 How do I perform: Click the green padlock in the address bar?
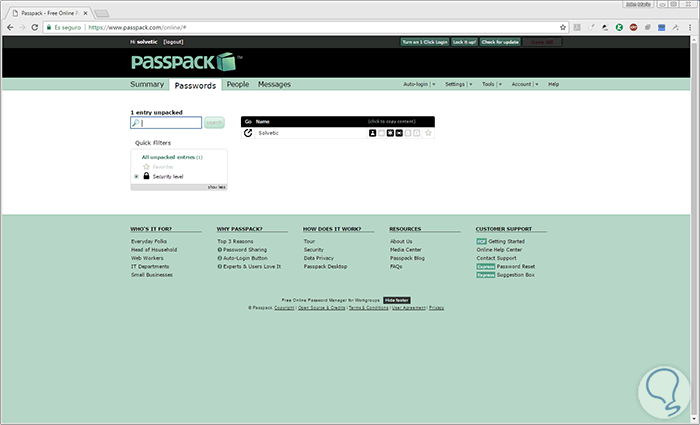pos(49,27)
